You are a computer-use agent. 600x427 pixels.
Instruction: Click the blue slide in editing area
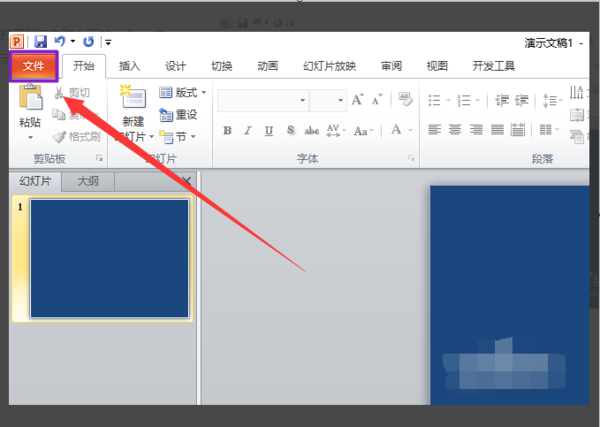(x=509, y=295)
